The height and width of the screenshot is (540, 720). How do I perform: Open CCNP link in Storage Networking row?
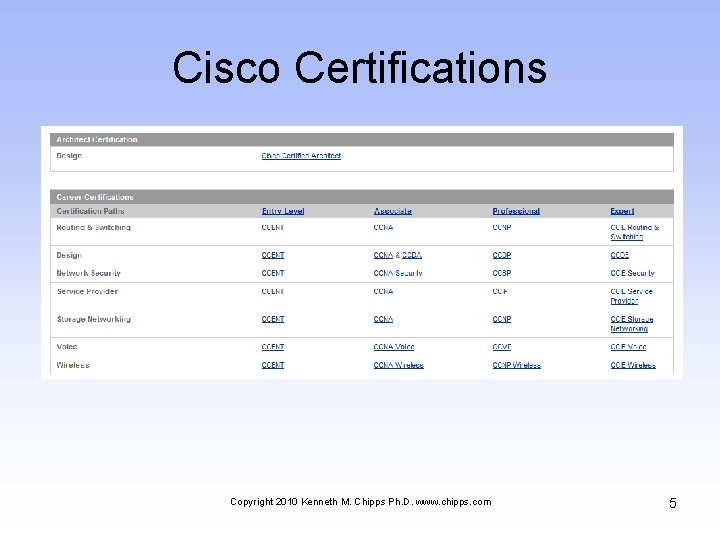[x=502, y=319]
